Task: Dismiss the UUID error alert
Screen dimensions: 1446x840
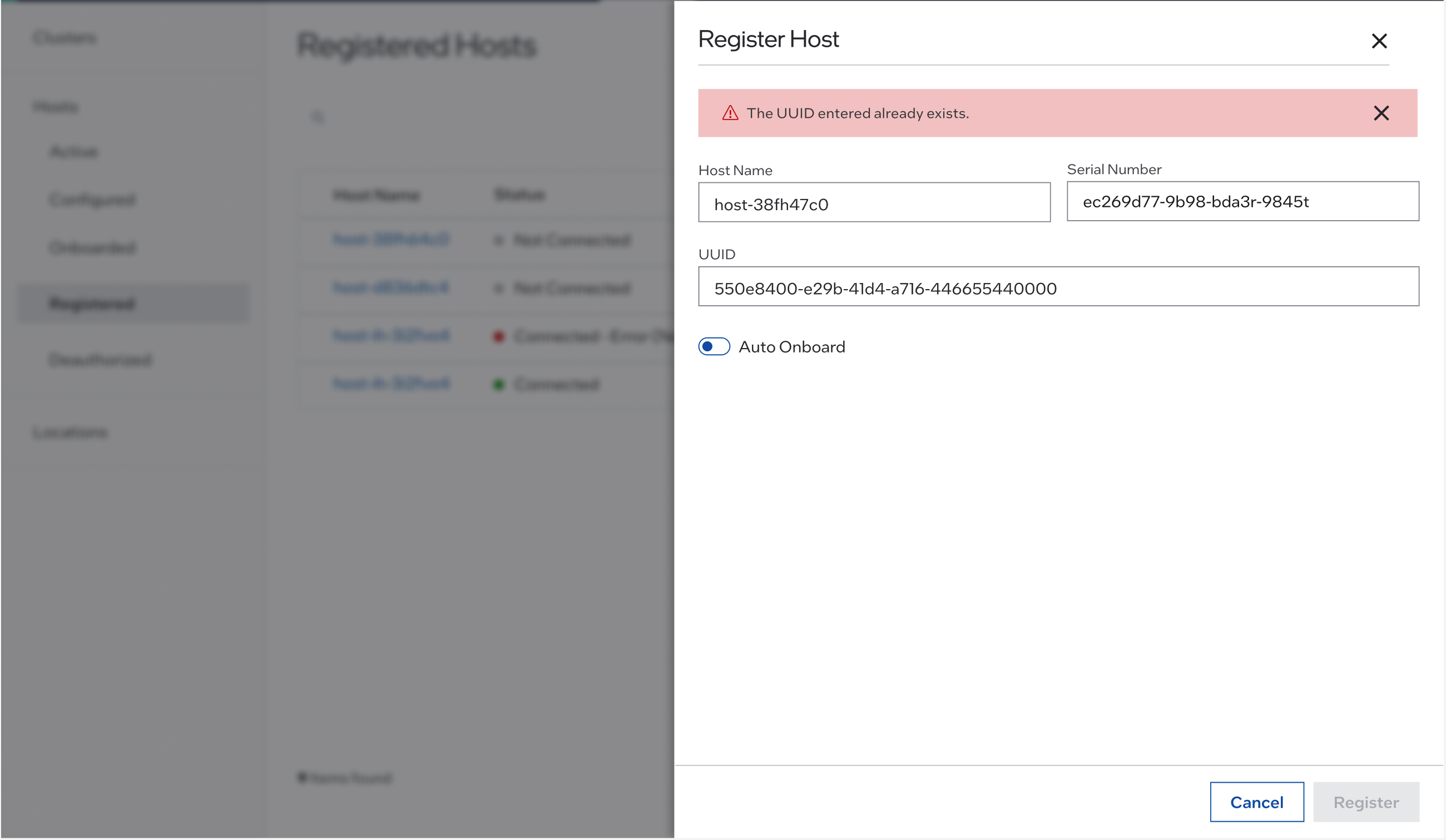Action: [x=1380, y=113]
